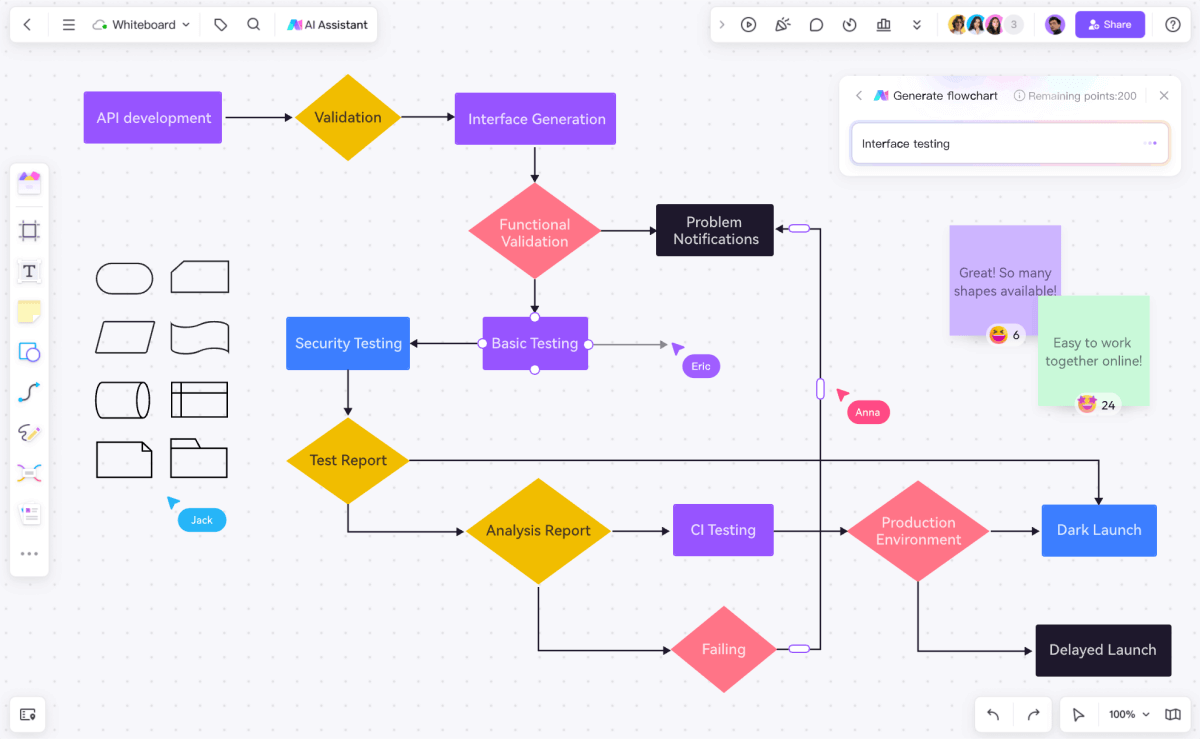
Task: Click the Share button
Action: 1109,24
